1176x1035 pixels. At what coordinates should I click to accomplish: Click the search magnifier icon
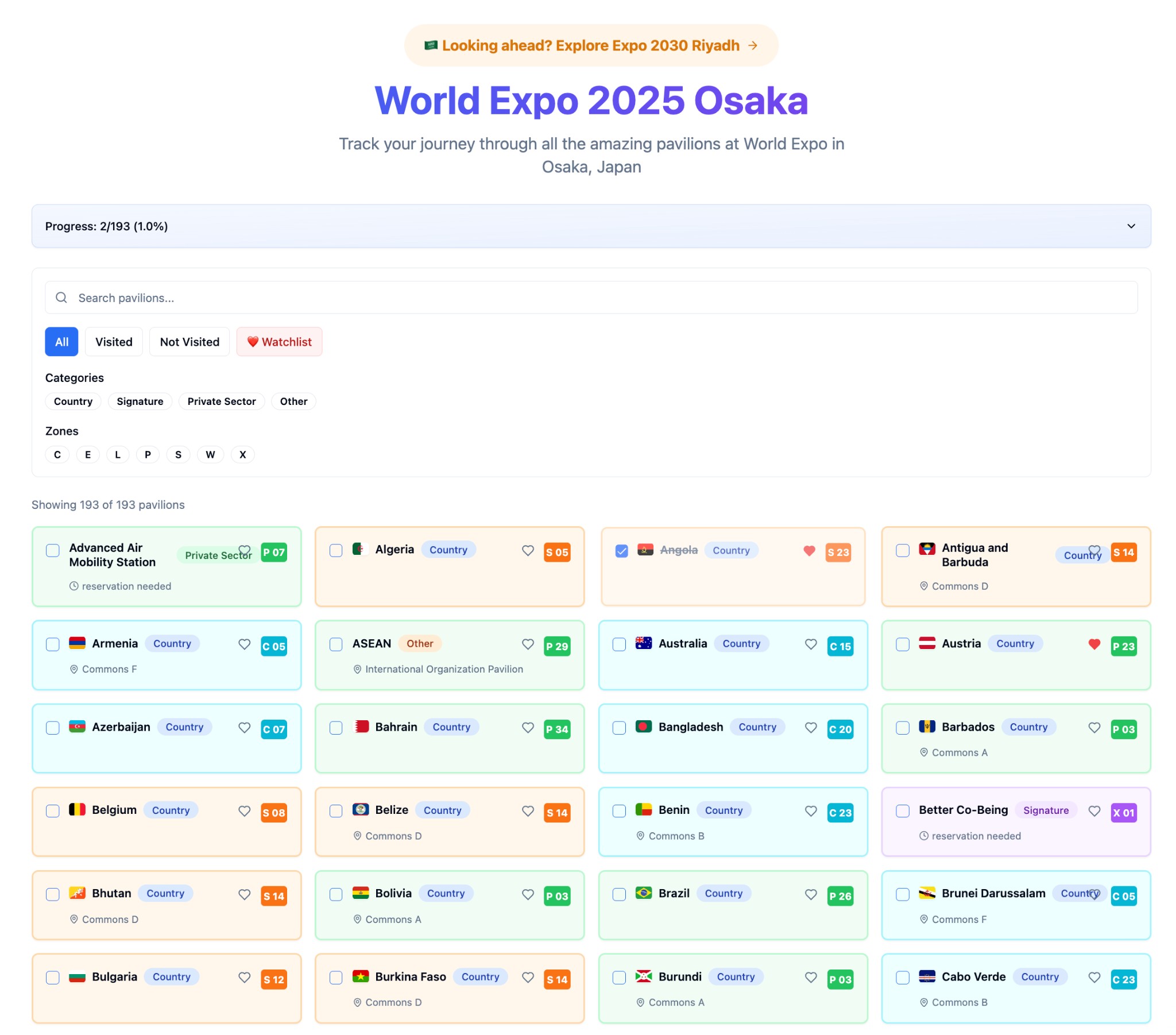pyautogui.click(x=61, y=298)
